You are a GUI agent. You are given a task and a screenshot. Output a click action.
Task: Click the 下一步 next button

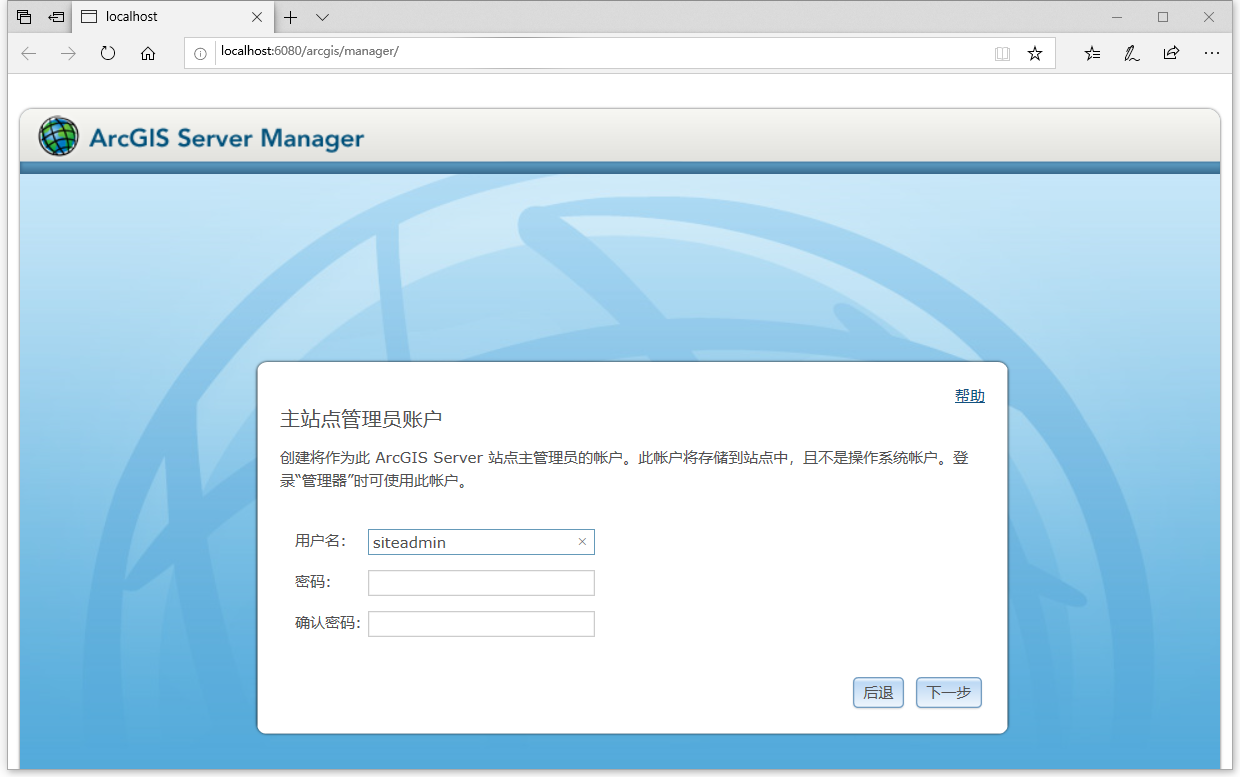(x=949, y=693)
